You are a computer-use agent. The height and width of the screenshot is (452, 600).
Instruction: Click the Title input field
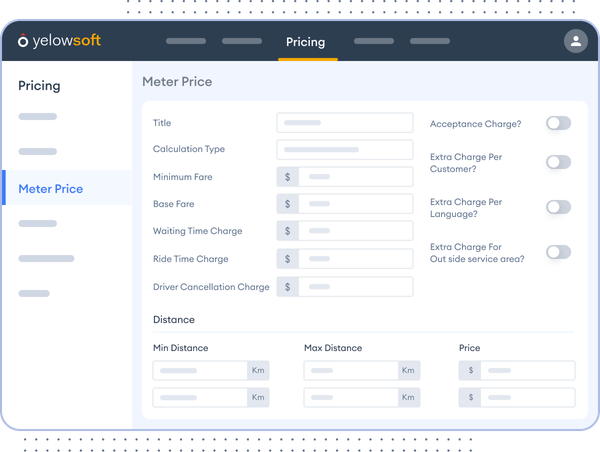click(x=344, y=123)
